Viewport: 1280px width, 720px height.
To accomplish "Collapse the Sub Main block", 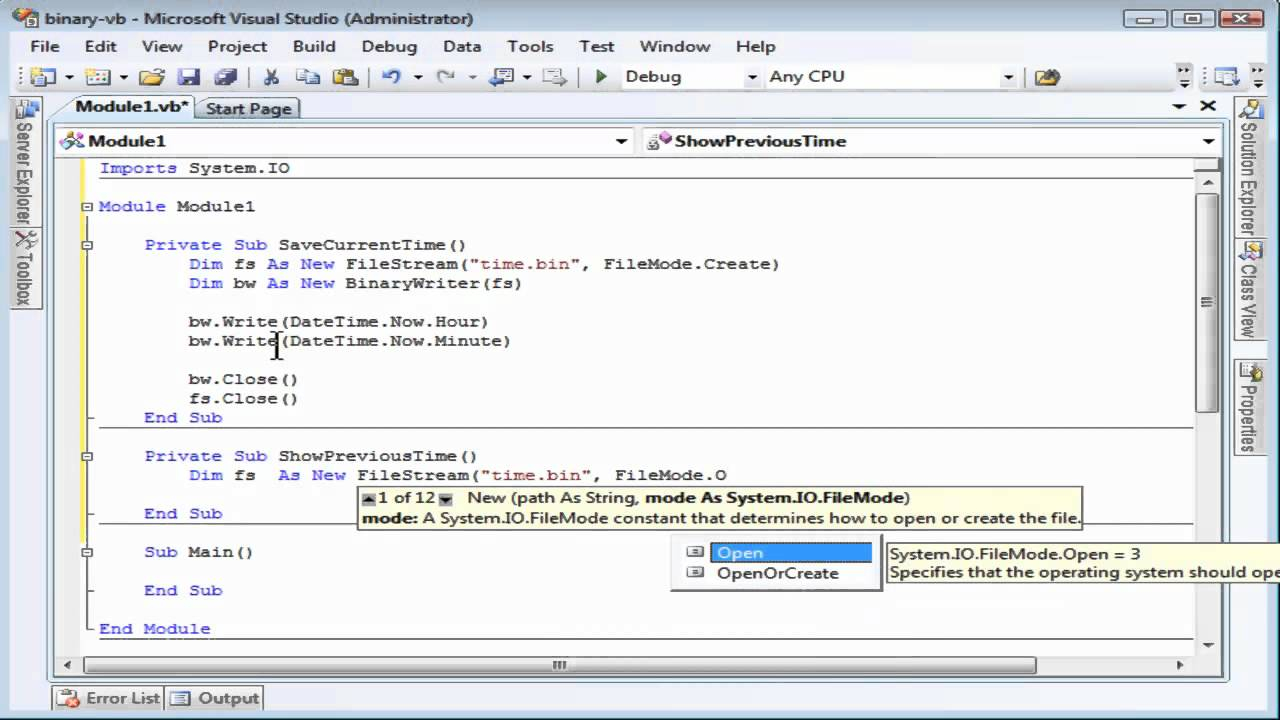I will tap(87, 552).
